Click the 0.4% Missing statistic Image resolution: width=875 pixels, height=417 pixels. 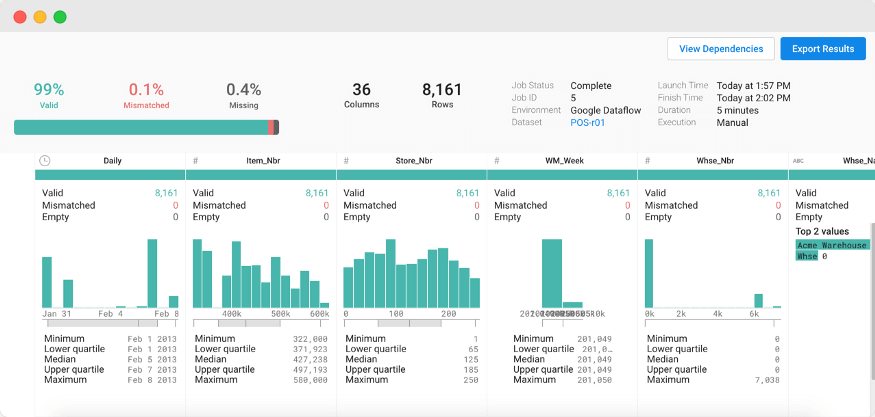click(x=244, y=94)
